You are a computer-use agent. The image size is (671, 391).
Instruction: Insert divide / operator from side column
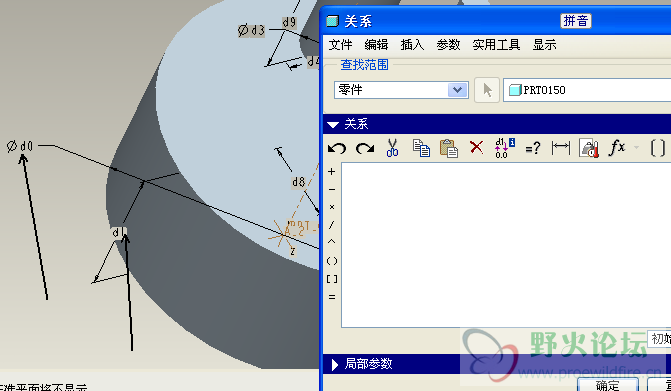[332, 225]
